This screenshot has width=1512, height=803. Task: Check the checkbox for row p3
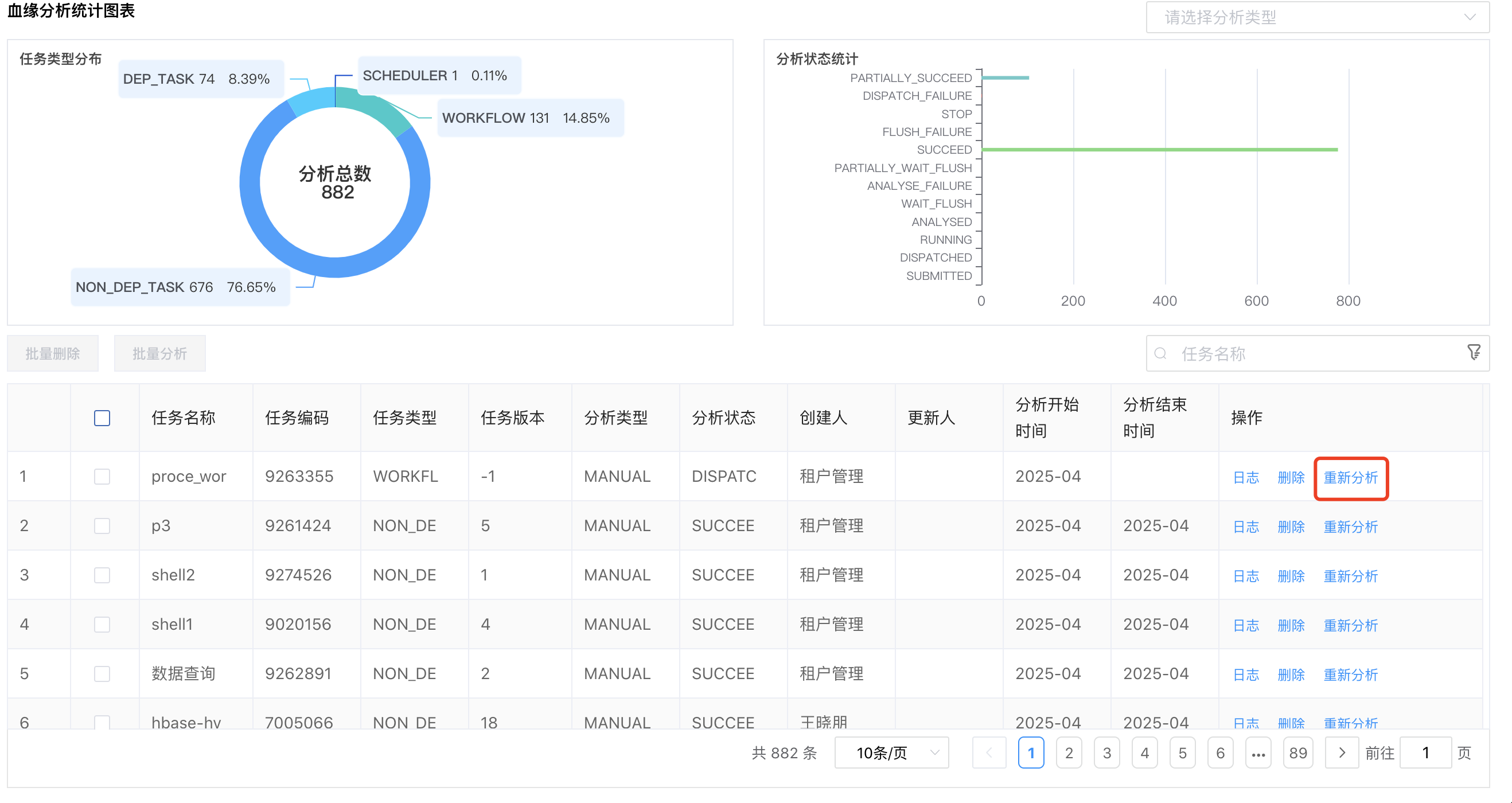pyautogui.click(x=102, y=525)
